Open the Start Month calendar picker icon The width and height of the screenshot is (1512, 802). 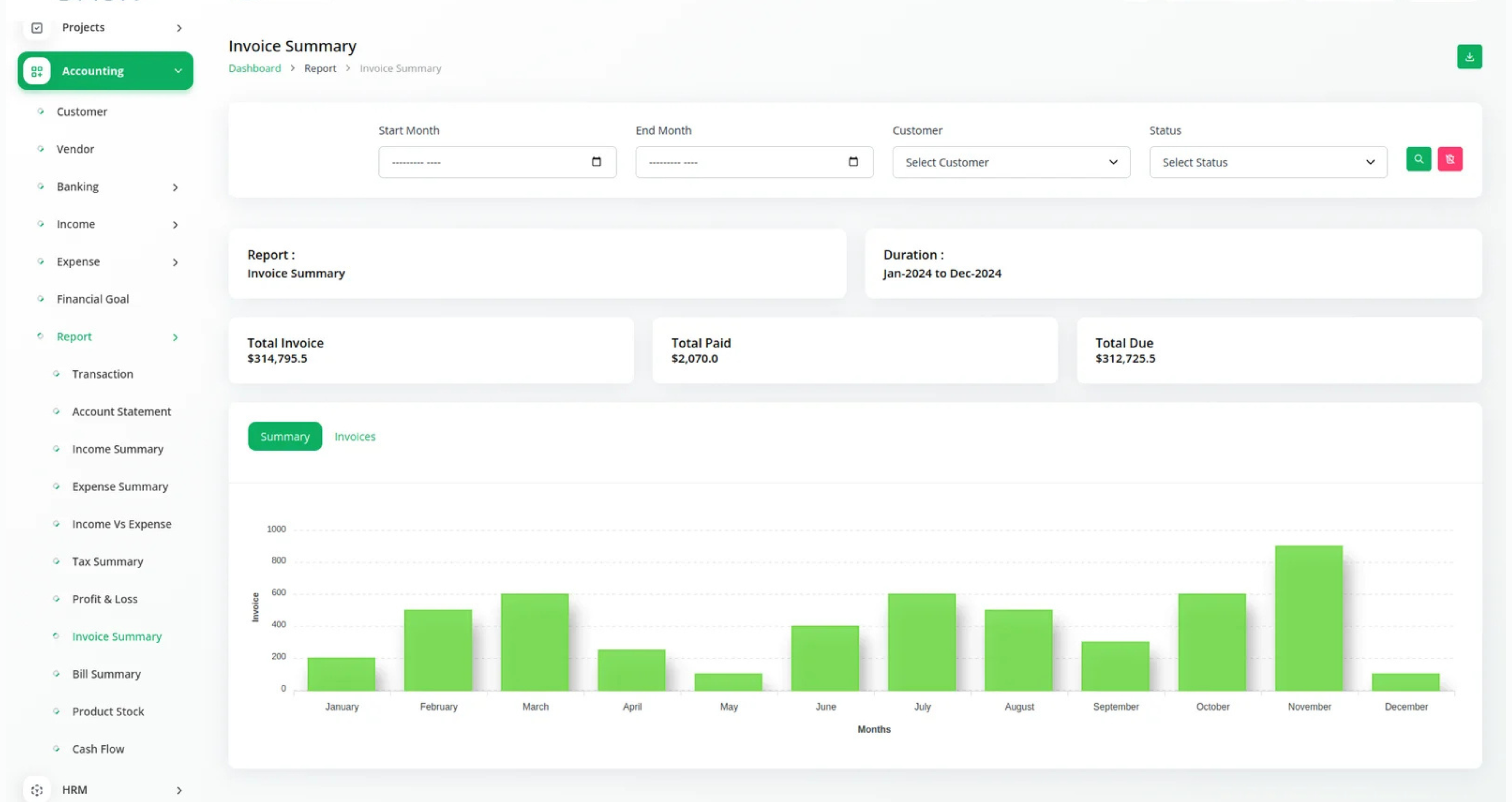596,162
